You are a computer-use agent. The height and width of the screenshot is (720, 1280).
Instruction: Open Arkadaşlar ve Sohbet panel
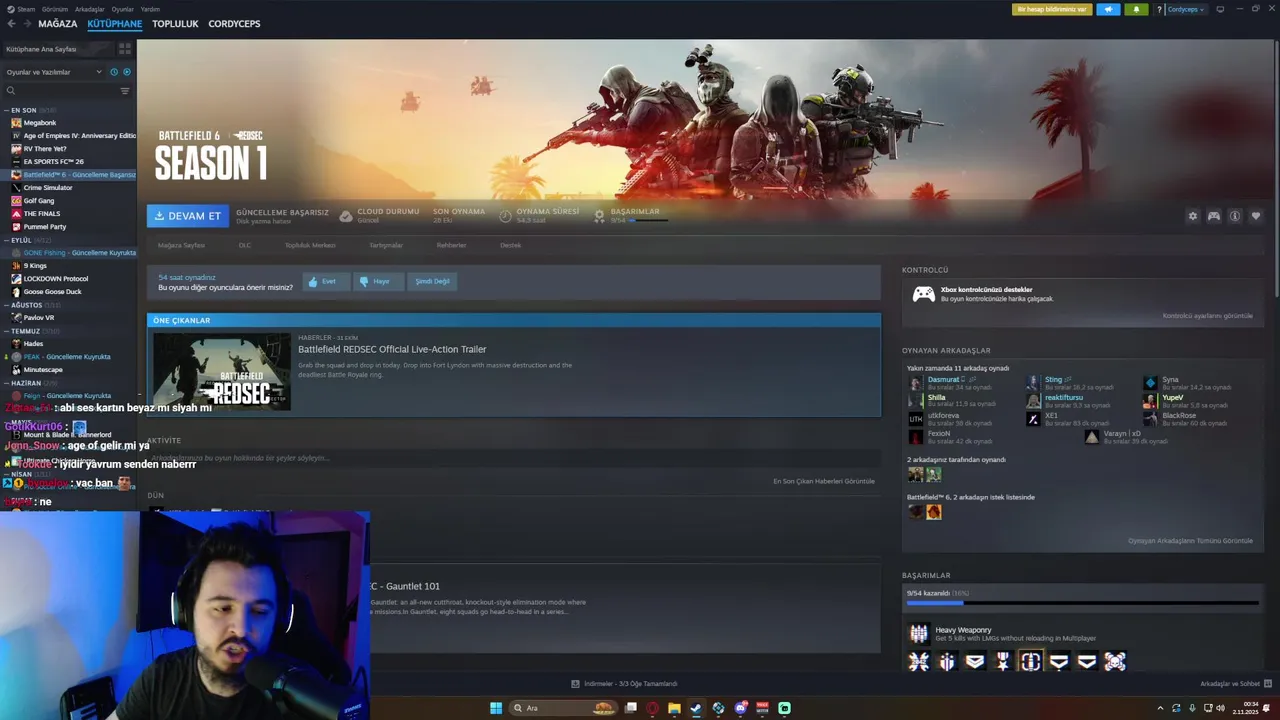point(1235,684)
